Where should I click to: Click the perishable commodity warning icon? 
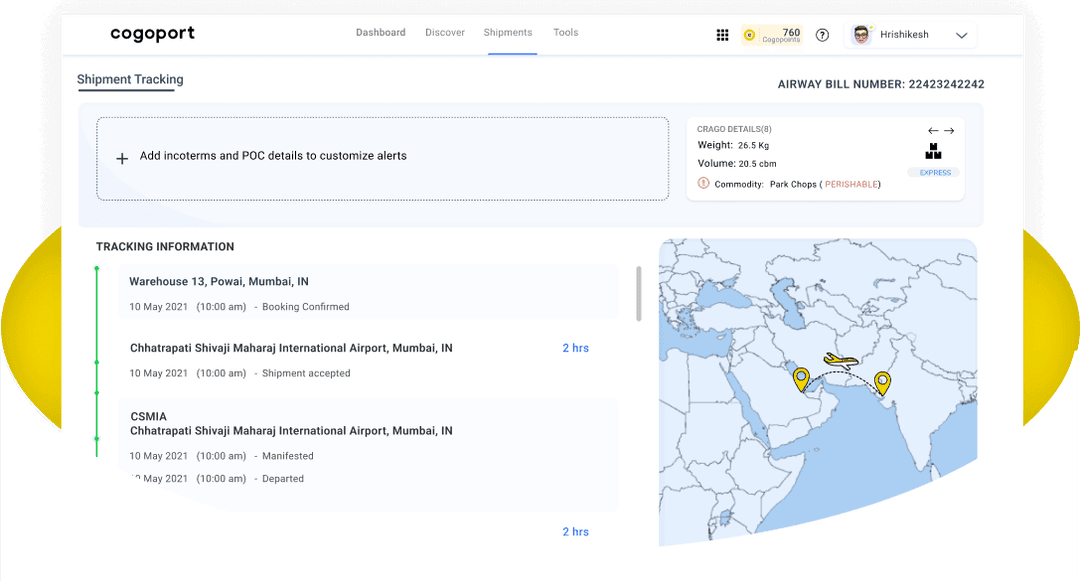tap(703, 184)
